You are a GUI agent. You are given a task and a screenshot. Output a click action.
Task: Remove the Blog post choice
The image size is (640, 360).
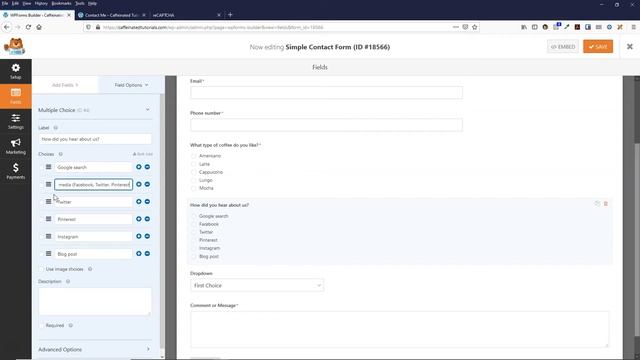click(147, 253)
